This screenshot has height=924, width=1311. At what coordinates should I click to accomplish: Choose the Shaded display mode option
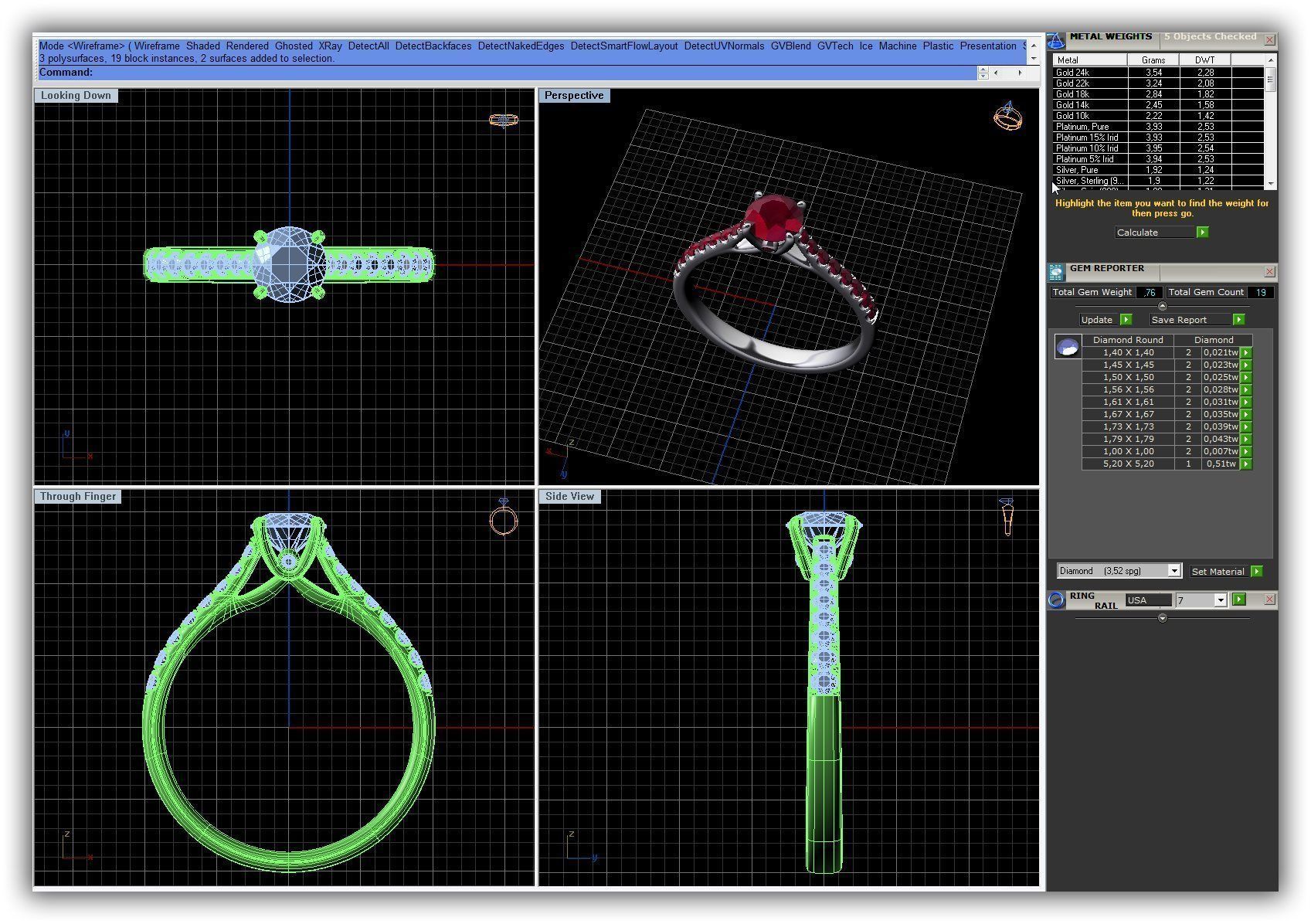pyautogui.click(x=203, y=46)
